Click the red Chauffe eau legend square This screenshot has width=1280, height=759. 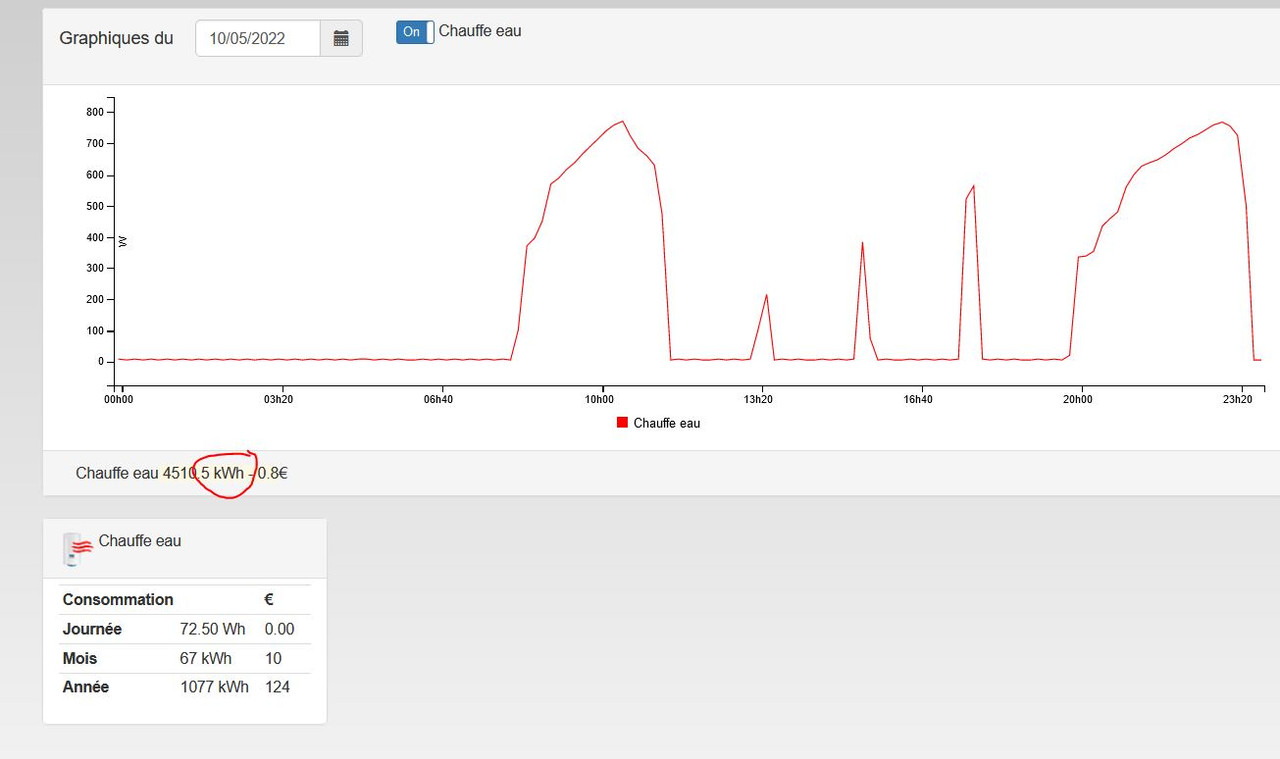(x=622, y=423)
